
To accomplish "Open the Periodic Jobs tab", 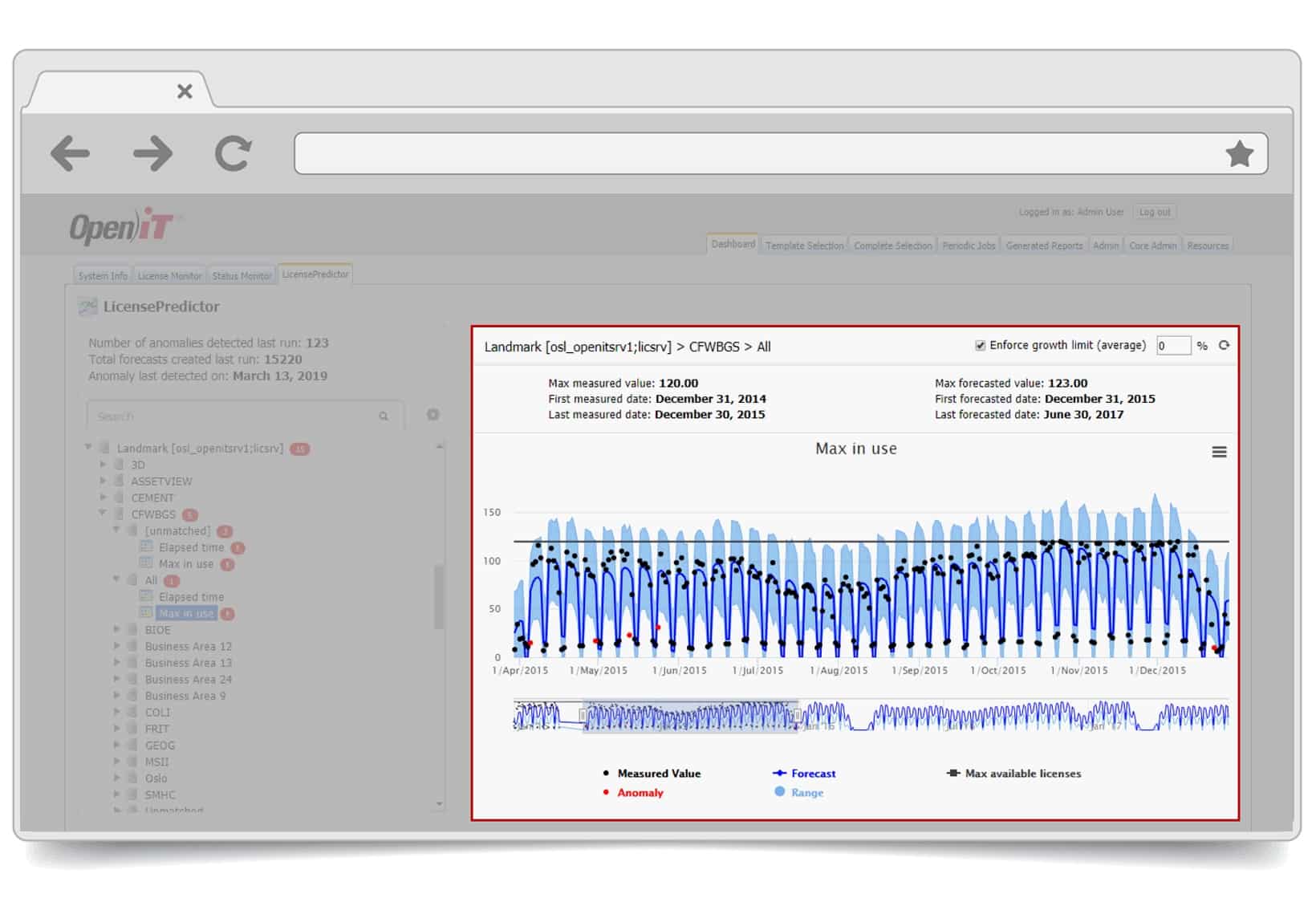I will (x=969, y=246).
